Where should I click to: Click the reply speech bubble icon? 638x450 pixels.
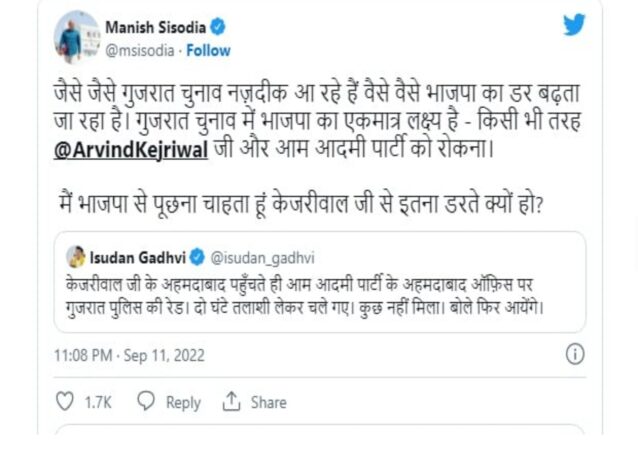[x=146, y=401]
